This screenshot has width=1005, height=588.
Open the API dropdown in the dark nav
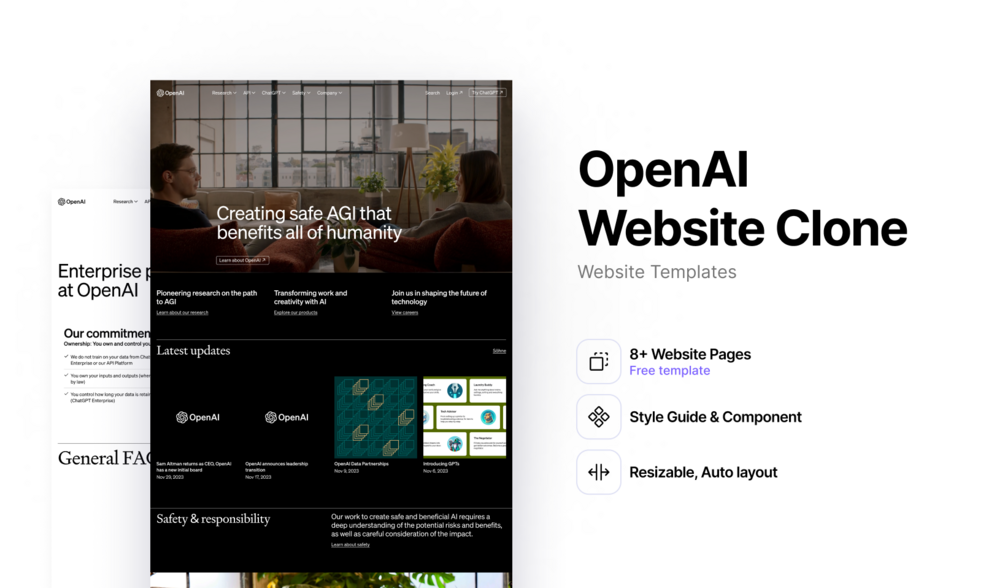[x=249, y=93]
